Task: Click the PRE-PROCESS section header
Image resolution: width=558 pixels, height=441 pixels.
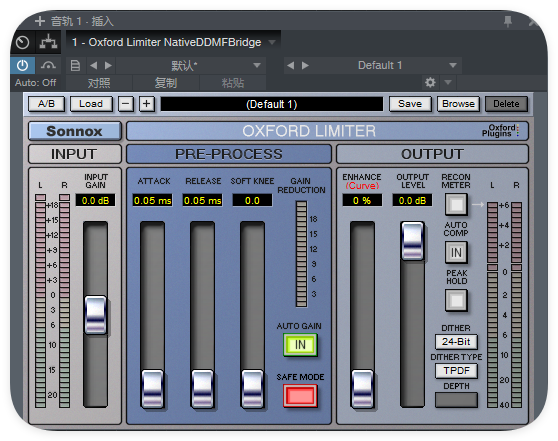Action: point(229,154)
